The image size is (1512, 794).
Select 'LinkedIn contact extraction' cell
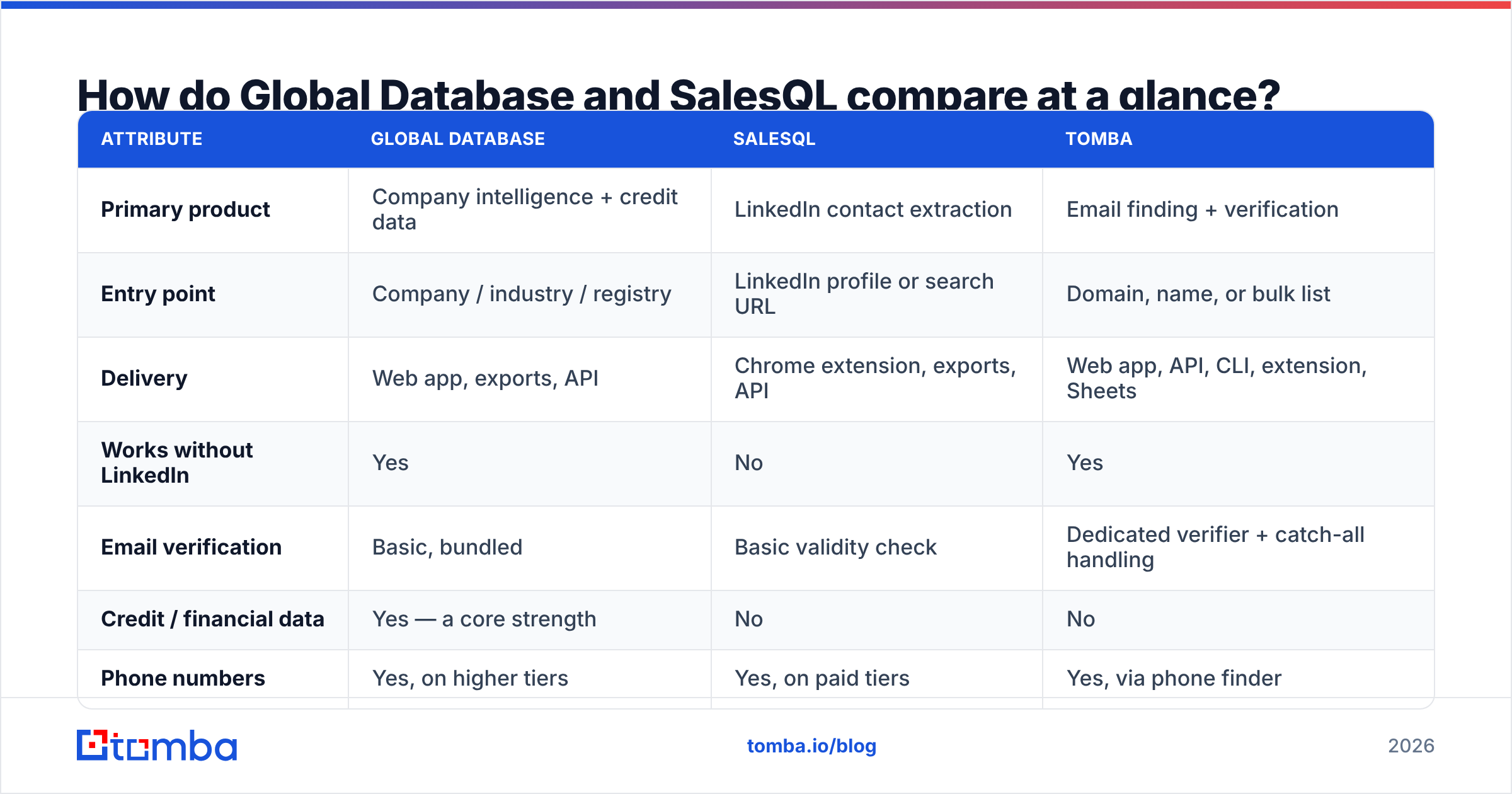[x=873, y=209]
